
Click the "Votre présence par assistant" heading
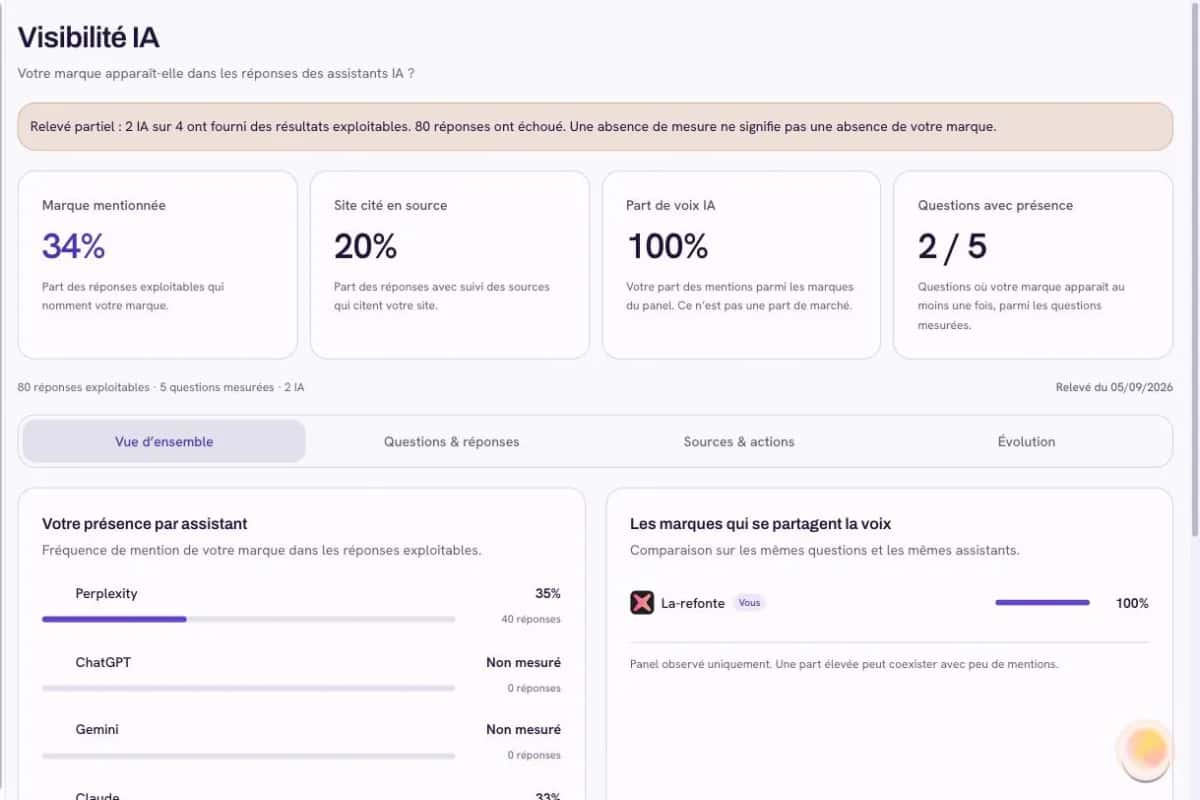coord(145,524)
